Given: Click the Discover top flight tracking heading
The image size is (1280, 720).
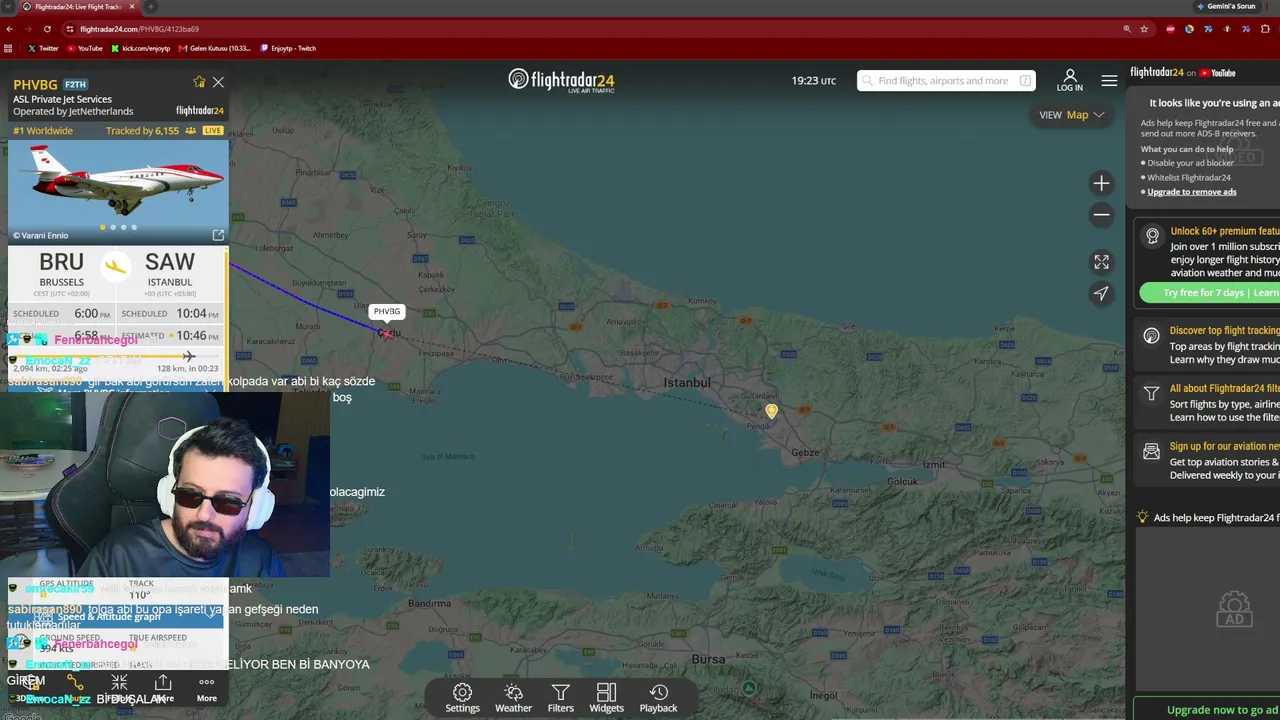Looking at the screenshot, I should pos(1225,331).
